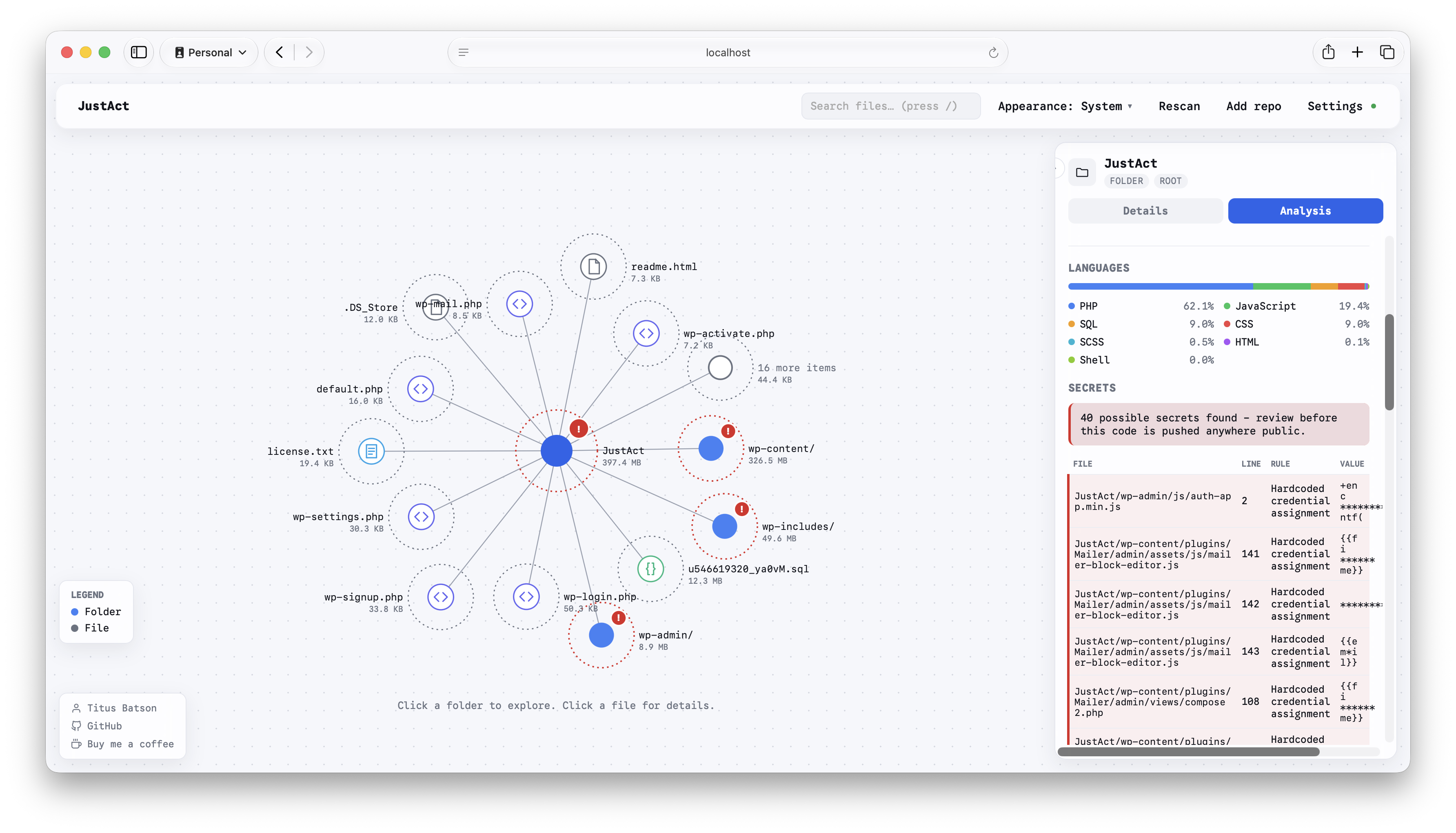Click the default.php code node
Viewport: 1456px width, 833px height.
(421, 389)
